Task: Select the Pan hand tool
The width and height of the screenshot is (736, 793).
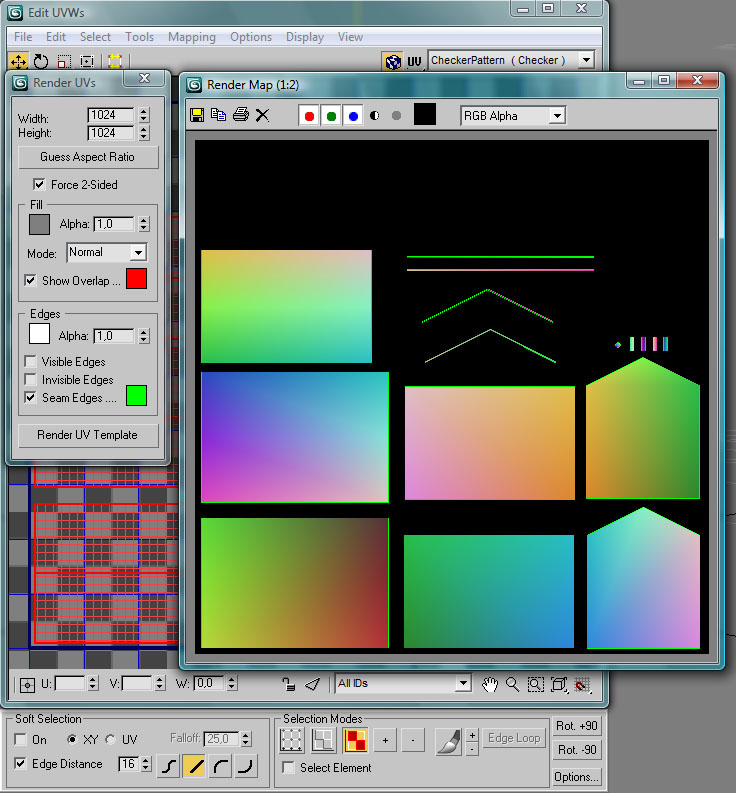Action: pos(489,684)
